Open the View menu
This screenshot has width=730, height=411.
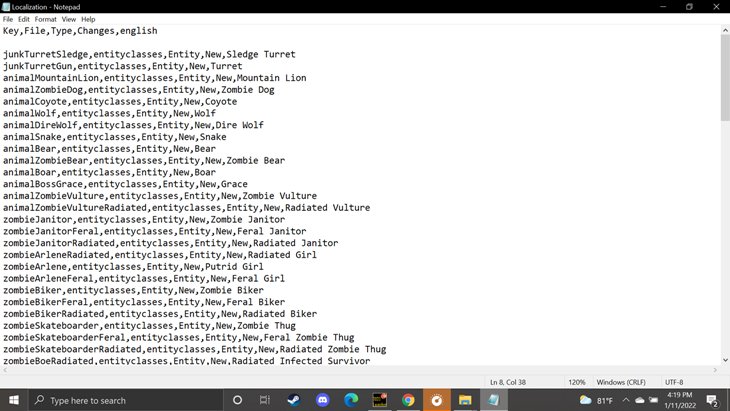[69, 19]
